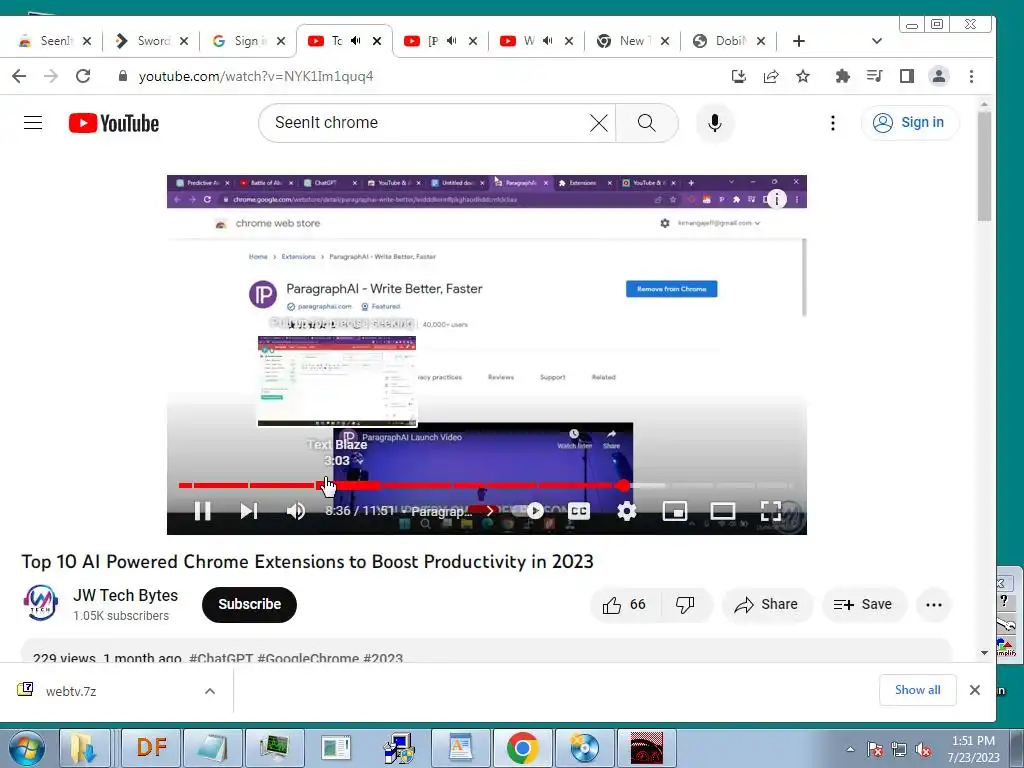Open Windows Start menu
Image resolution: width=1024 pixels, height=768 pixels.
(x=26, y=748)
